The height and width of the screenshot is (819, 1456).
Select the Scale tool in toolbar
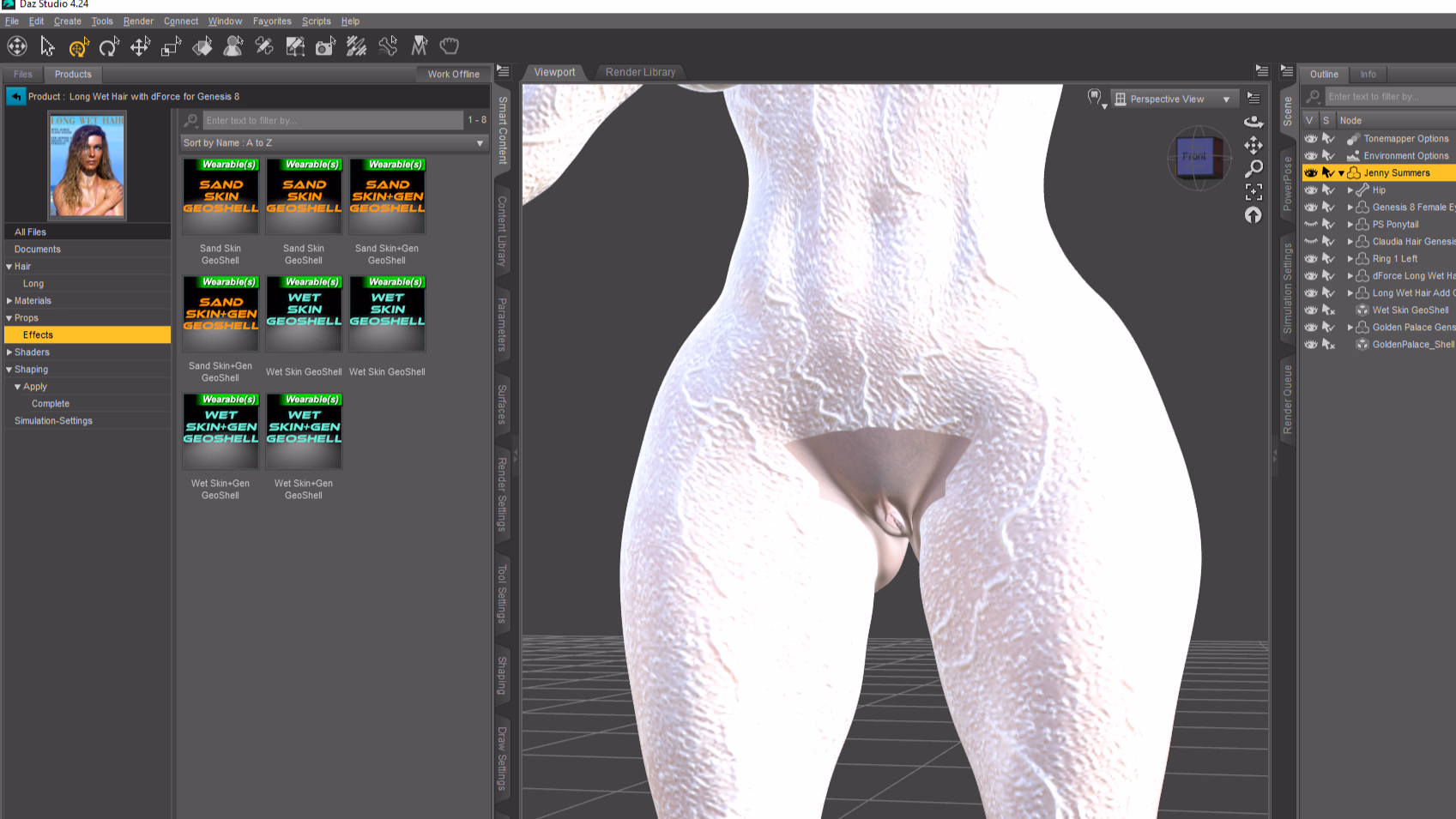(x=171, y=46)
